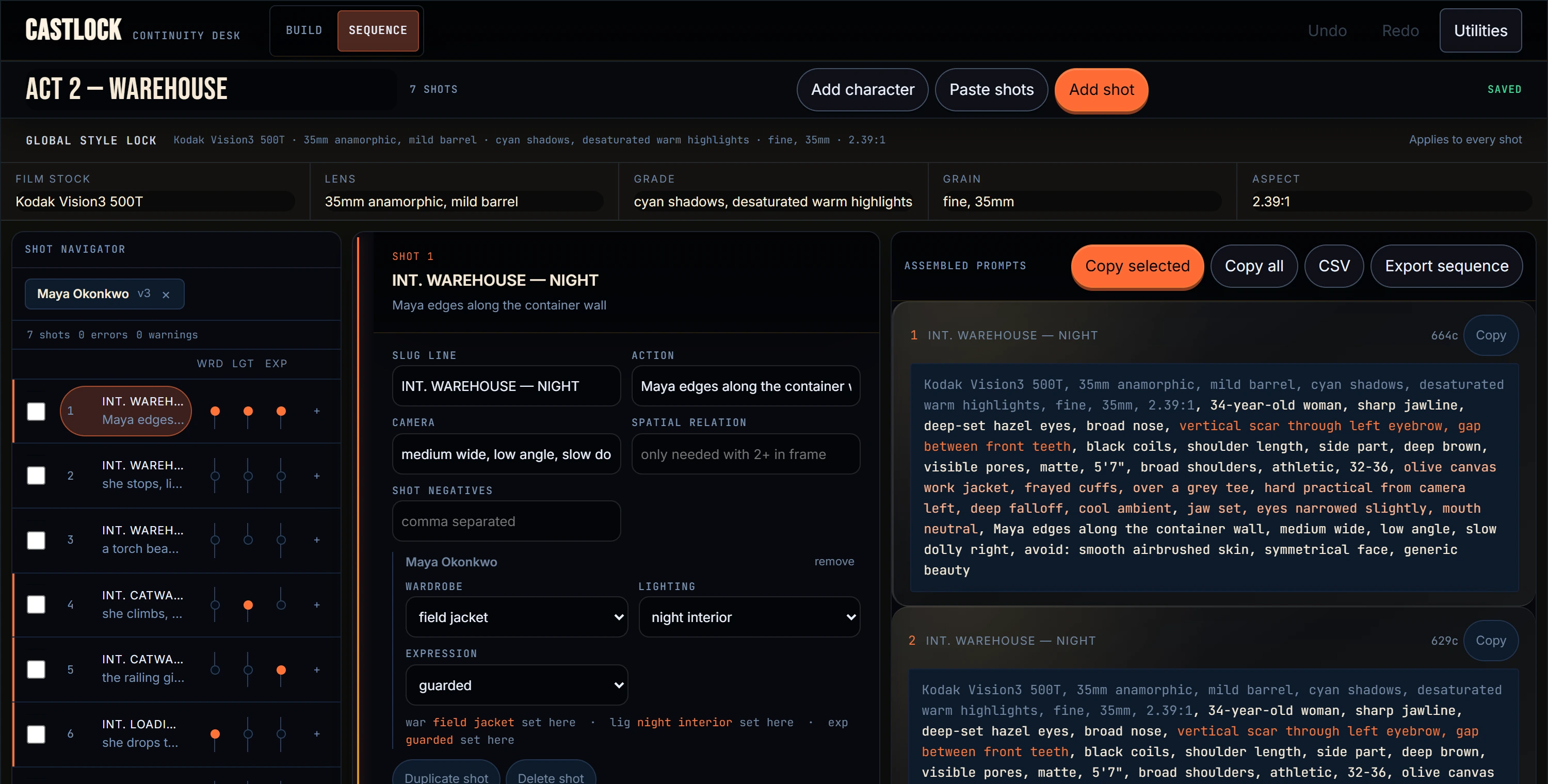Click the plus icon on shot 1 row
Screen dimensions: 1548x784
pos(317,411)
